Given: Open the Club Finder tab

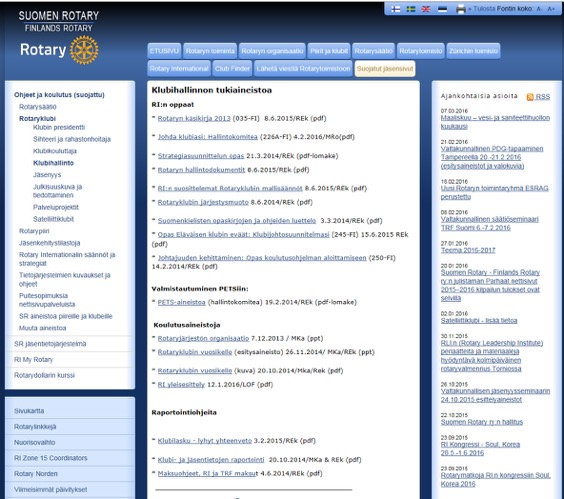Looking at the screenshot, I should (x=232, y=69).
